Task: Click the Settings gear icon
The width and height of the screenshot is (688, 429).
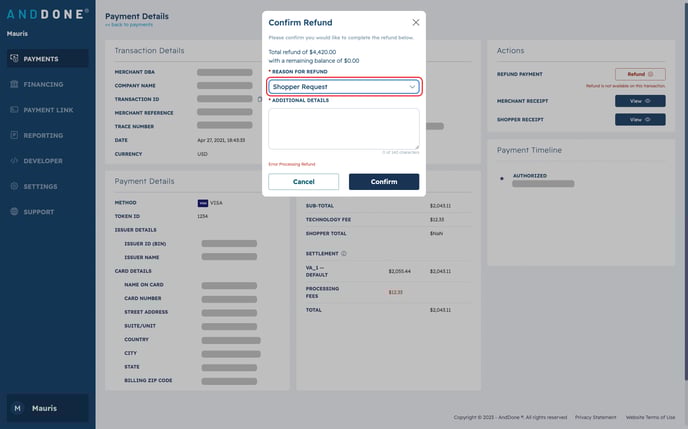Action: click(15, 186)
